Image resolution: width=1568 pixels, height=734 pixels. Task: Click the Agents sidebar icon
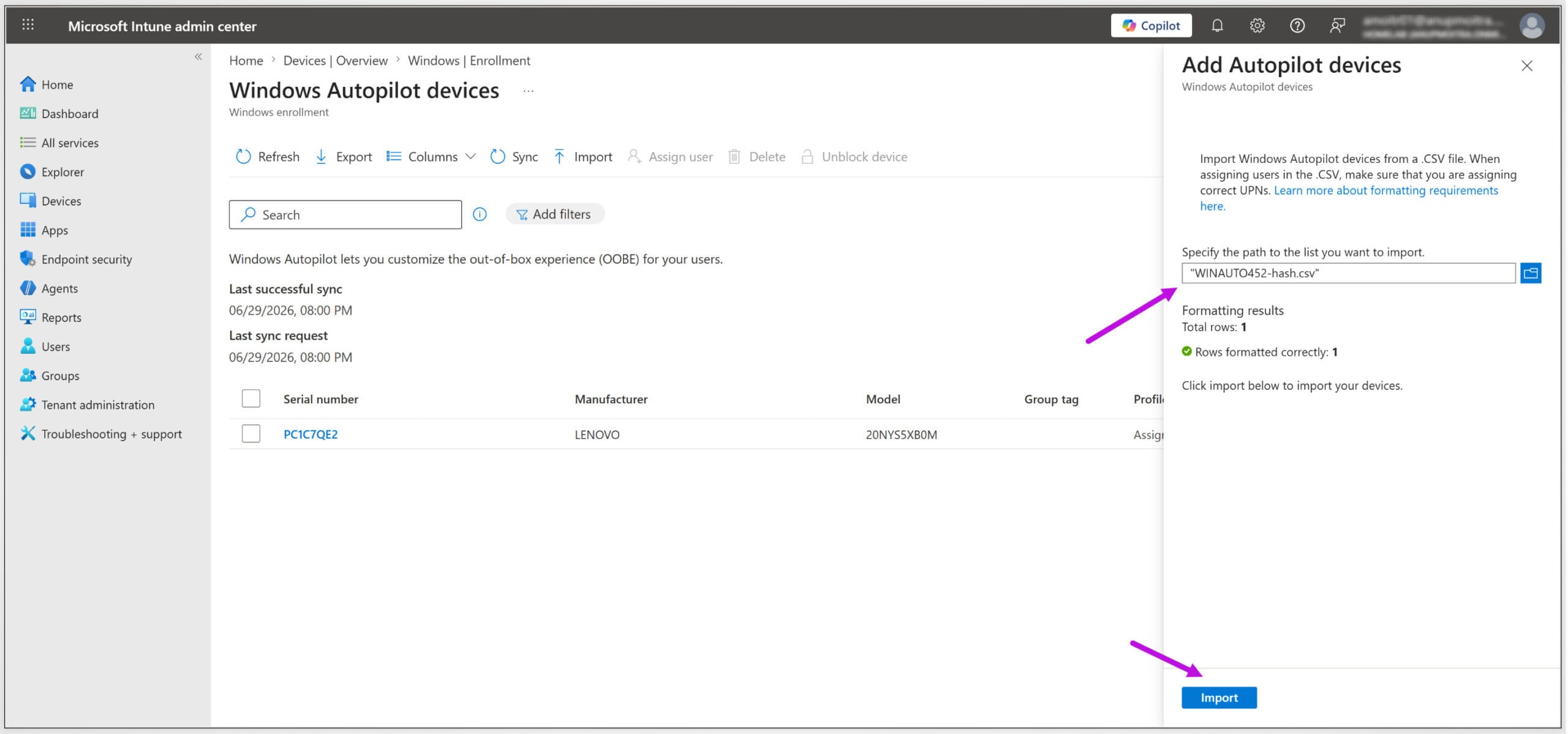[28, 288]
